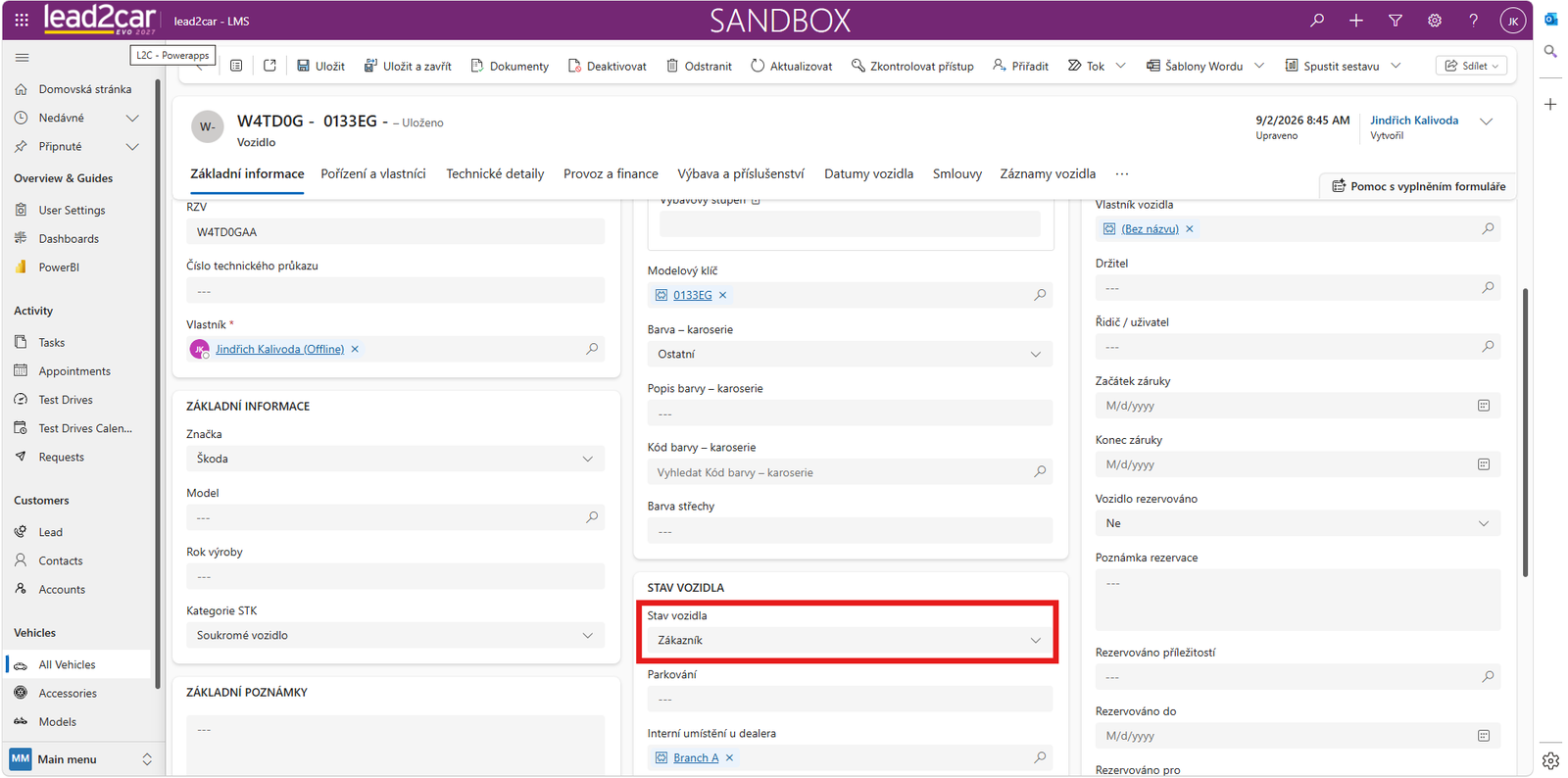Click the Uložit save button

(x=320, y=66)
